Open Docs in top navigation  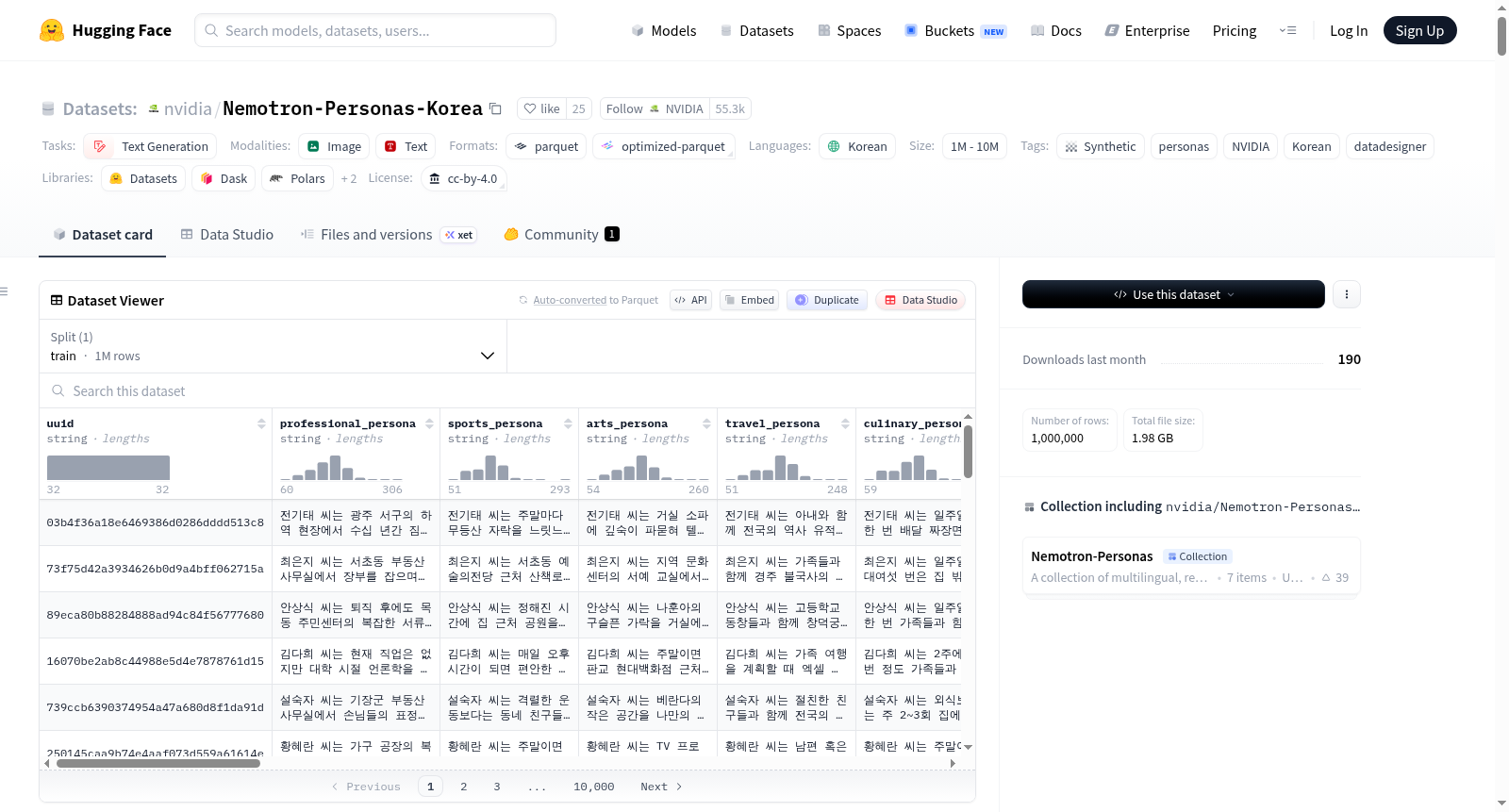(x=1056, y=30)
